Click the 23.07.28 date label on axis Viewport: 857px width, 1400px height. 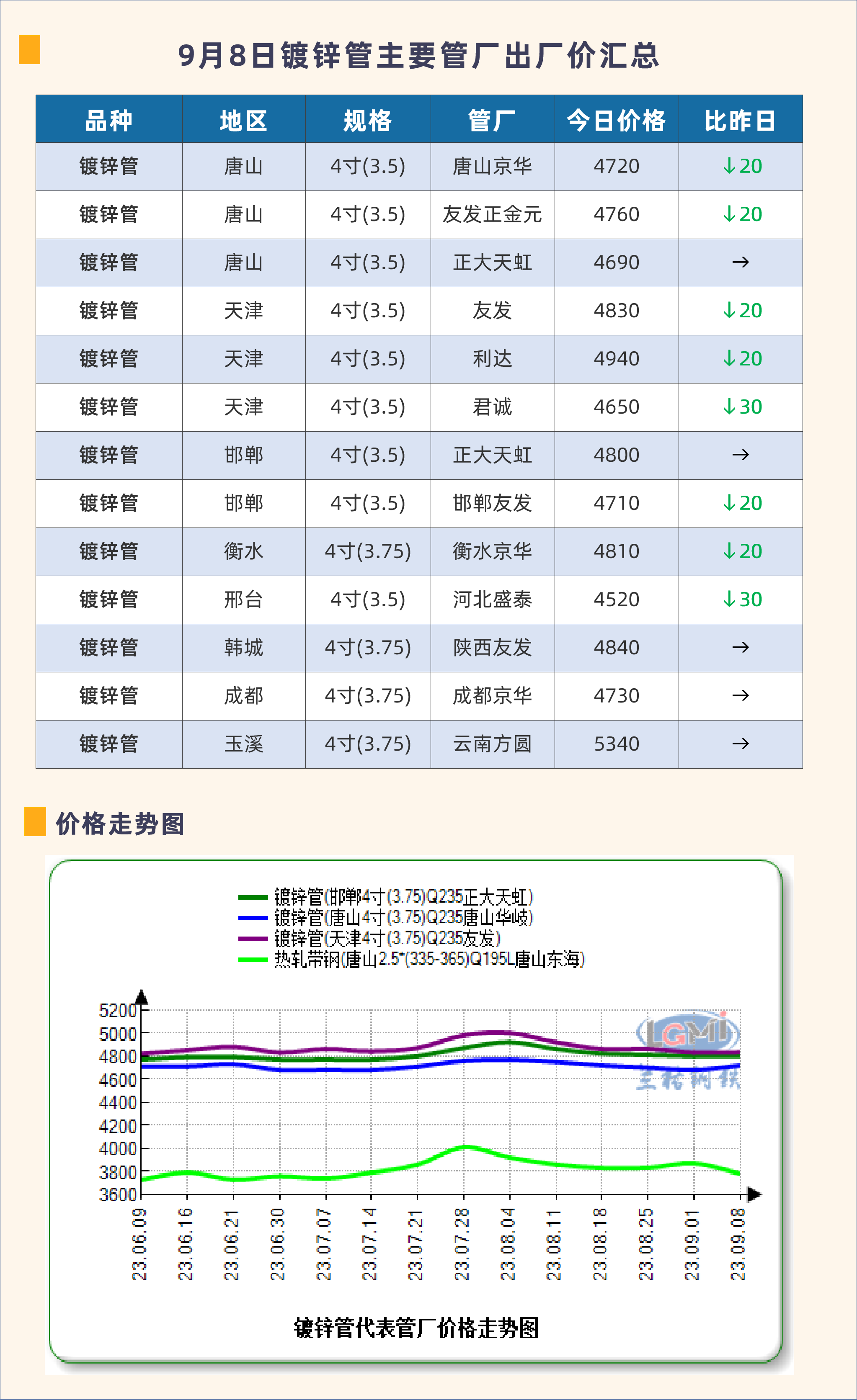pyautogui.click(x=462, y=1244)
